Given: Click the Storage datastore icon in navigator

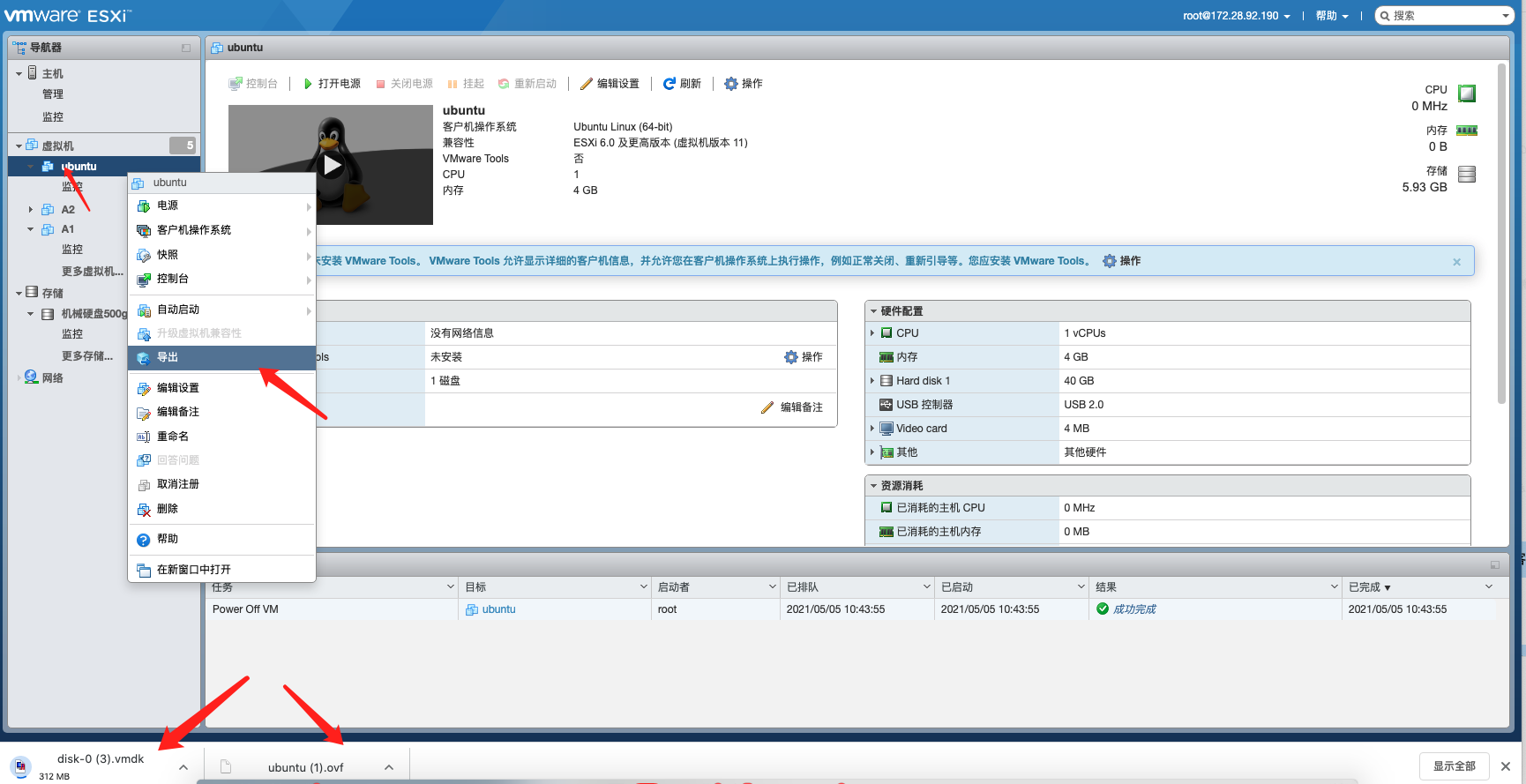Looking at the screenshot, I should click(x=32, y=293).
